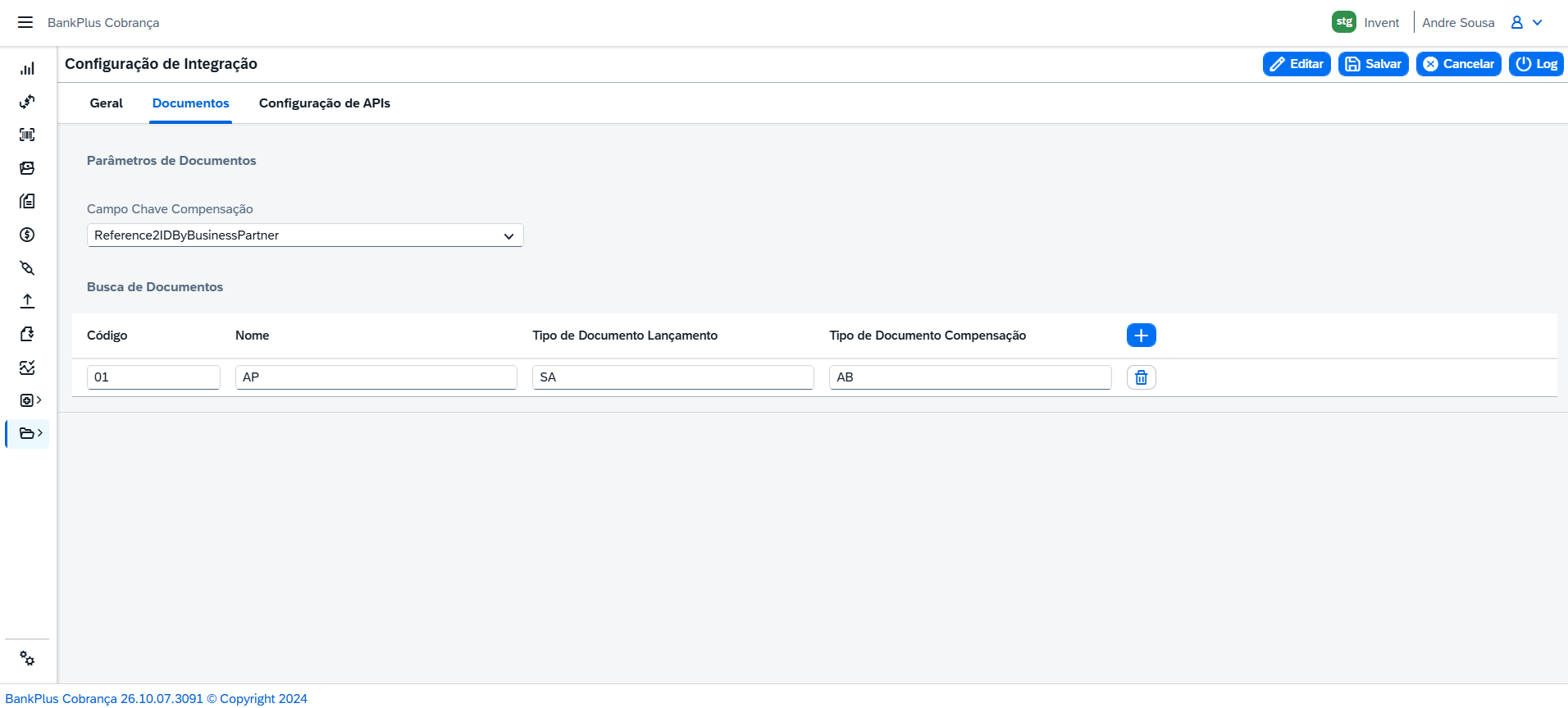This screenshot has width=1568, height=708.
Task: Click the Cancelar button
Action: click(x=1459, y=64)
